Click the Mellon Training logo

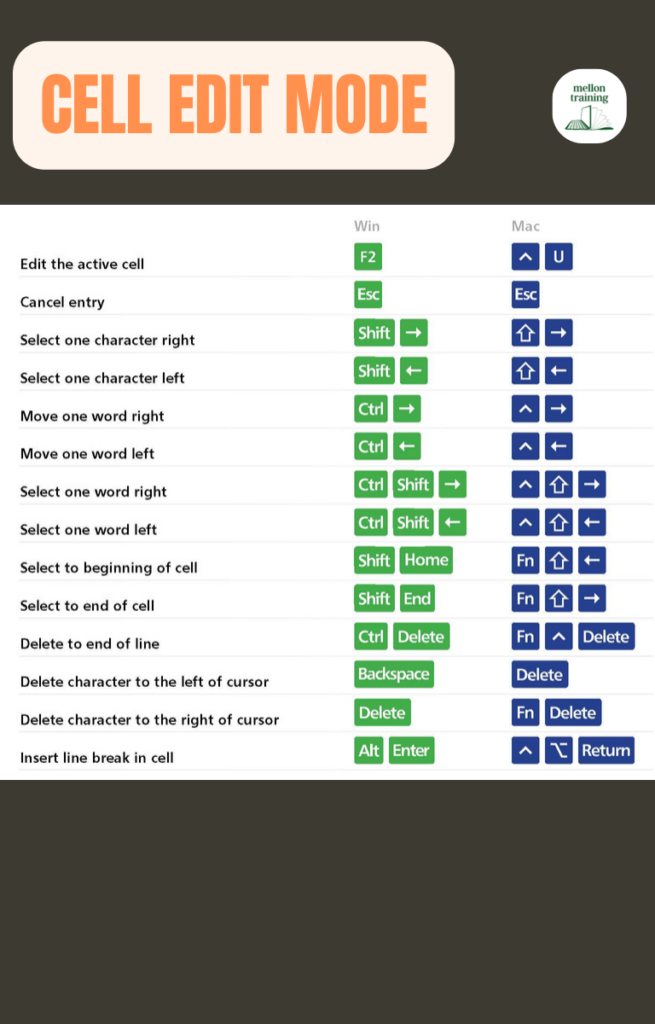pyautogui.click(x=589, y=106)
